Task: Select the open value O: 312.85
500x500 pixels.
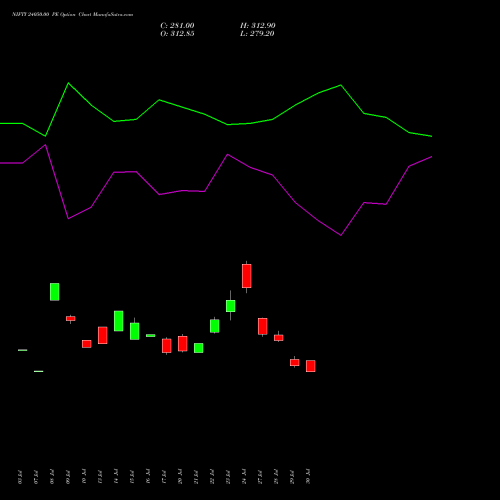Action: click(177, 34)
